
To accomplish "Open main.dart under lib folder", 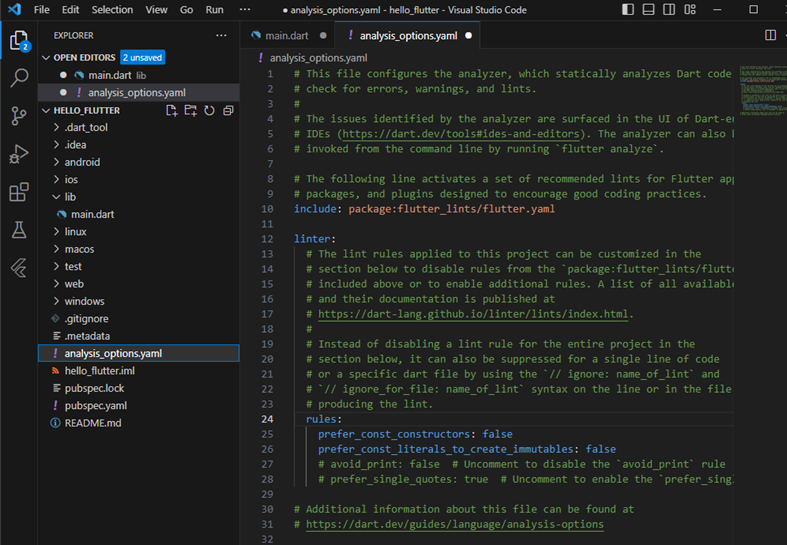I will (92, 214).
